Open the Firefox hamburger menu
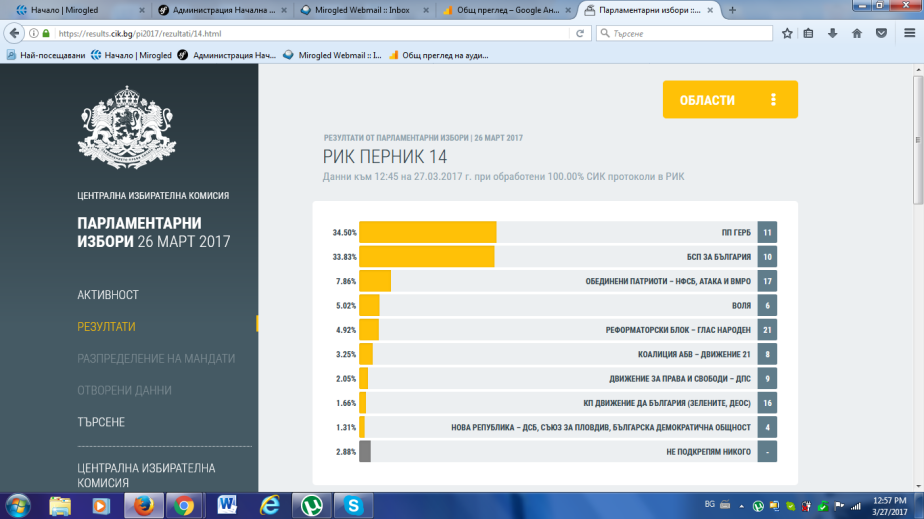The width and height of the screenshot is (924, 519). pyautogui.click(x=908, y=33)
